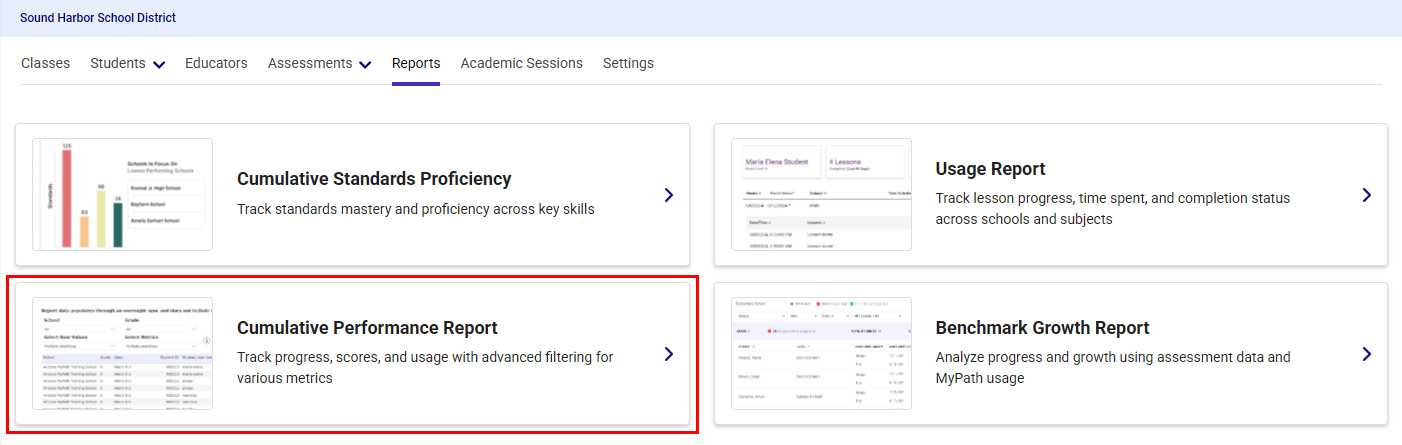Click the Cumulative Standards Proficiency heading
Screen dimensions: 1402x445
(374, 179)
